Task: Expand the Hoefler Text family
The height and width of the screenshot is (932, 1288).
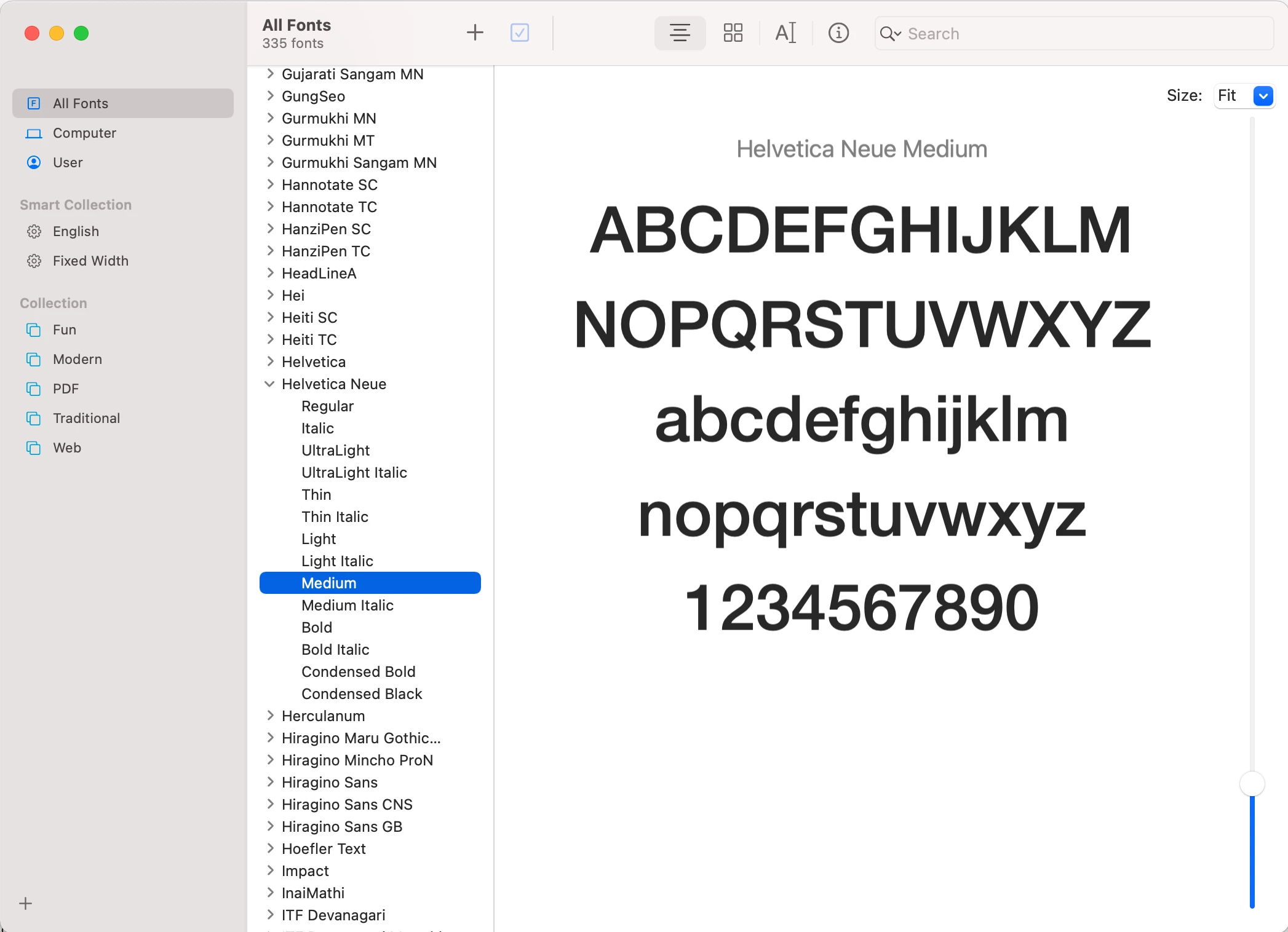Action: coord(269,848)
